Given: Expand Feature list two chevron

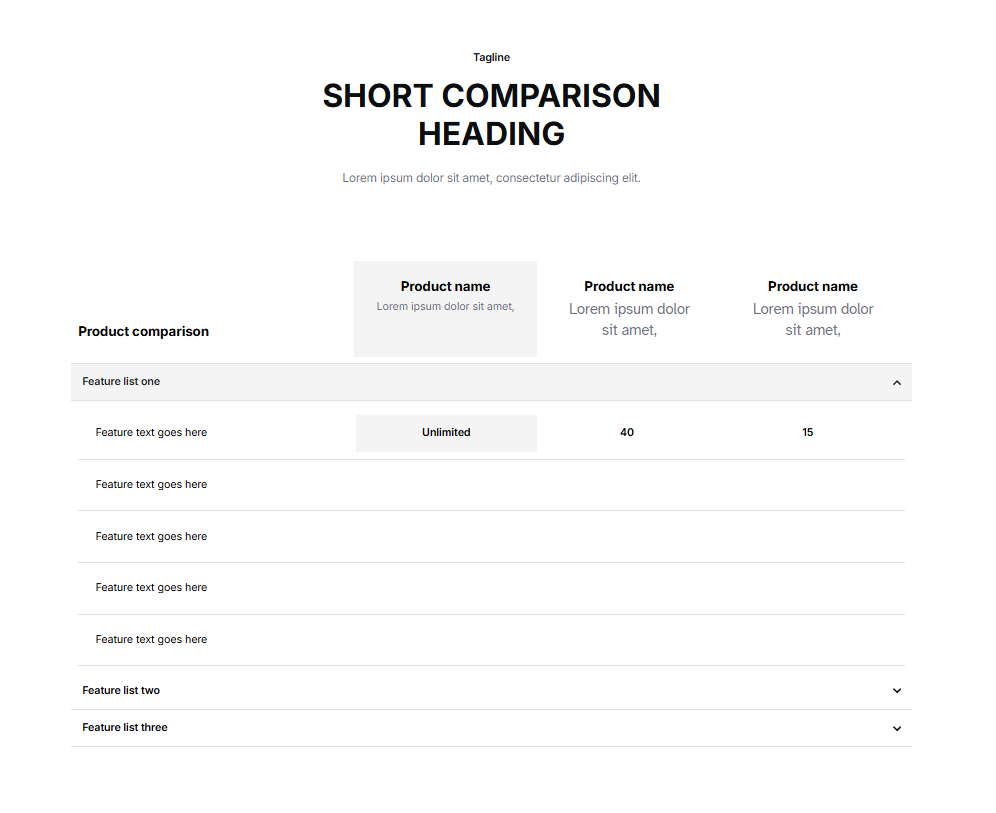Looking at the screenshot, I should [x=897, y=691].
